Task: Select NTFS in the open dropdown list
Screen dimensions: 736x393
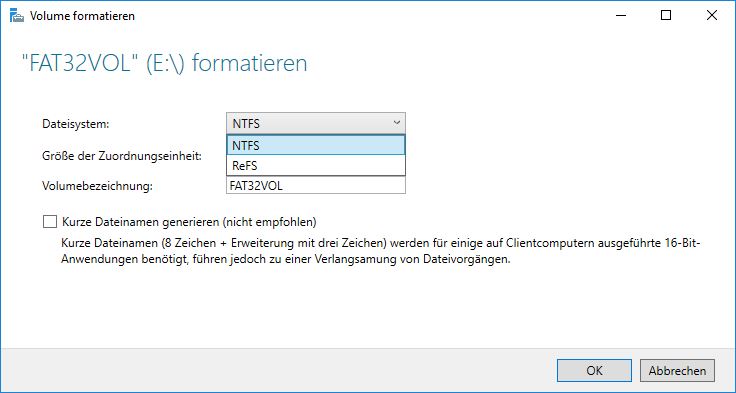Action: pos(316,145)
